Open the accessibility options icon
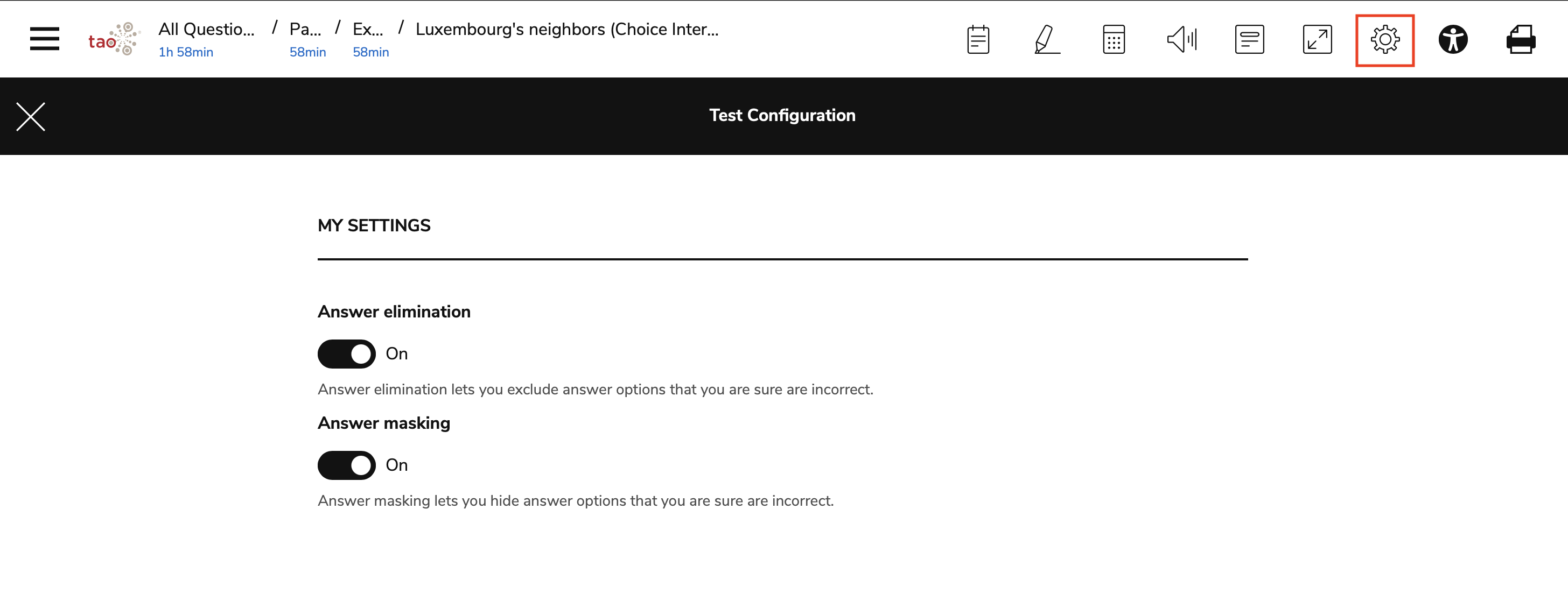The width and height of the screenshot is (1568, 594). click(1453, 39)
